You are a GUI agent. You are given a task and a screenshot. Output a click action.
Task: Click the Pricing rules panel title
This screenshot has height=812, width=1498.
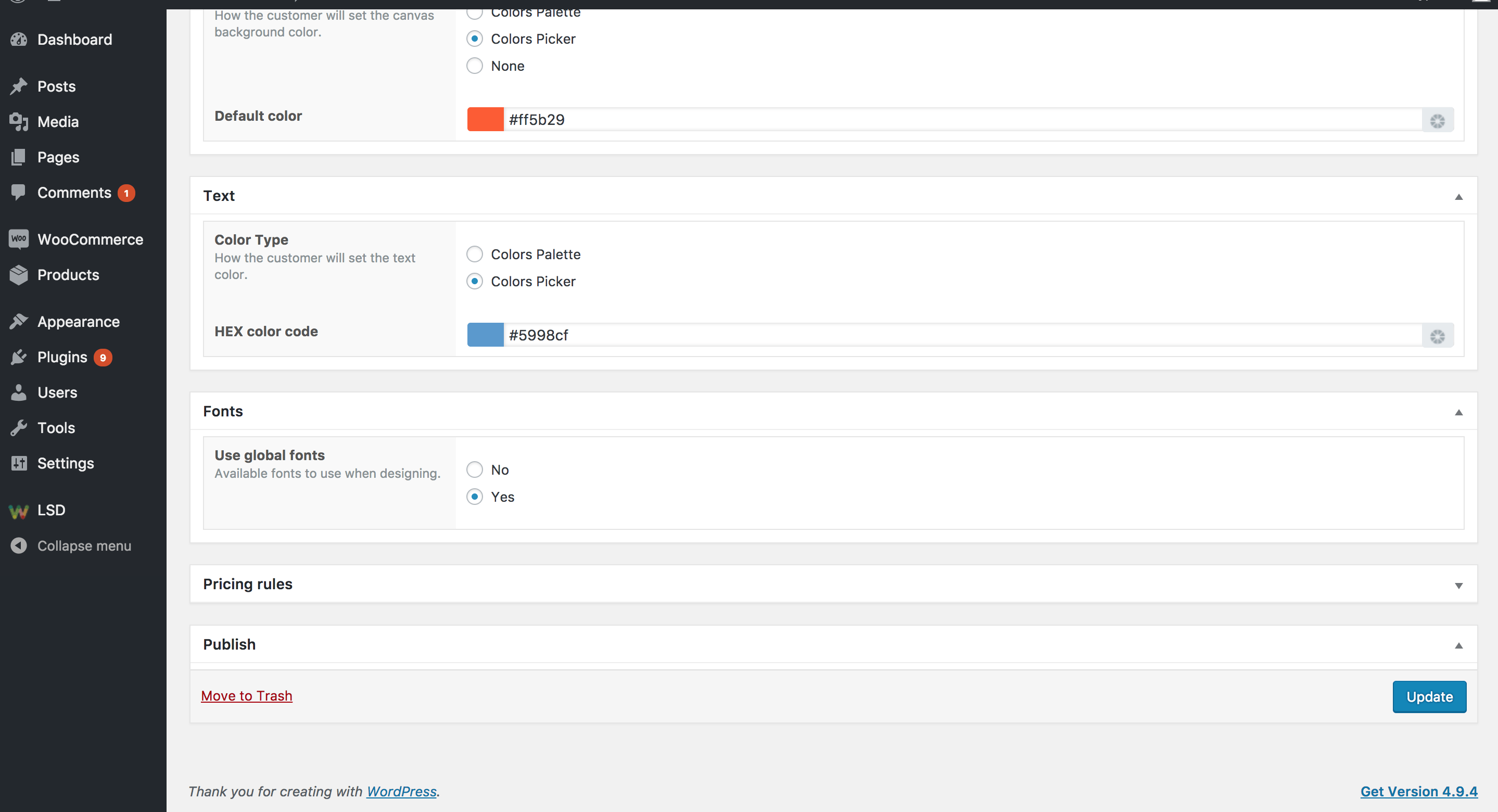pos(248,584)
